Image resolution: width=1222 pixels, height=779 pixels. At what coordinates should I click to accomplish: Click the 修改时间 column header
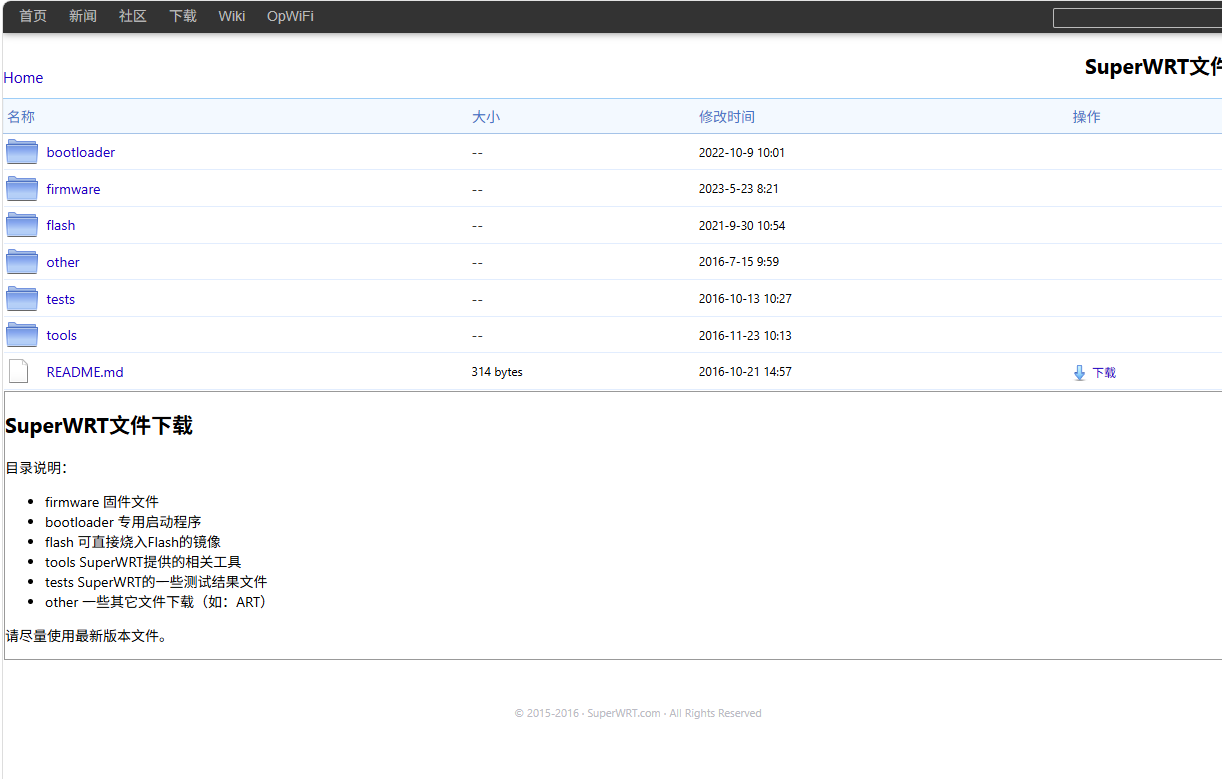(727, 117)
